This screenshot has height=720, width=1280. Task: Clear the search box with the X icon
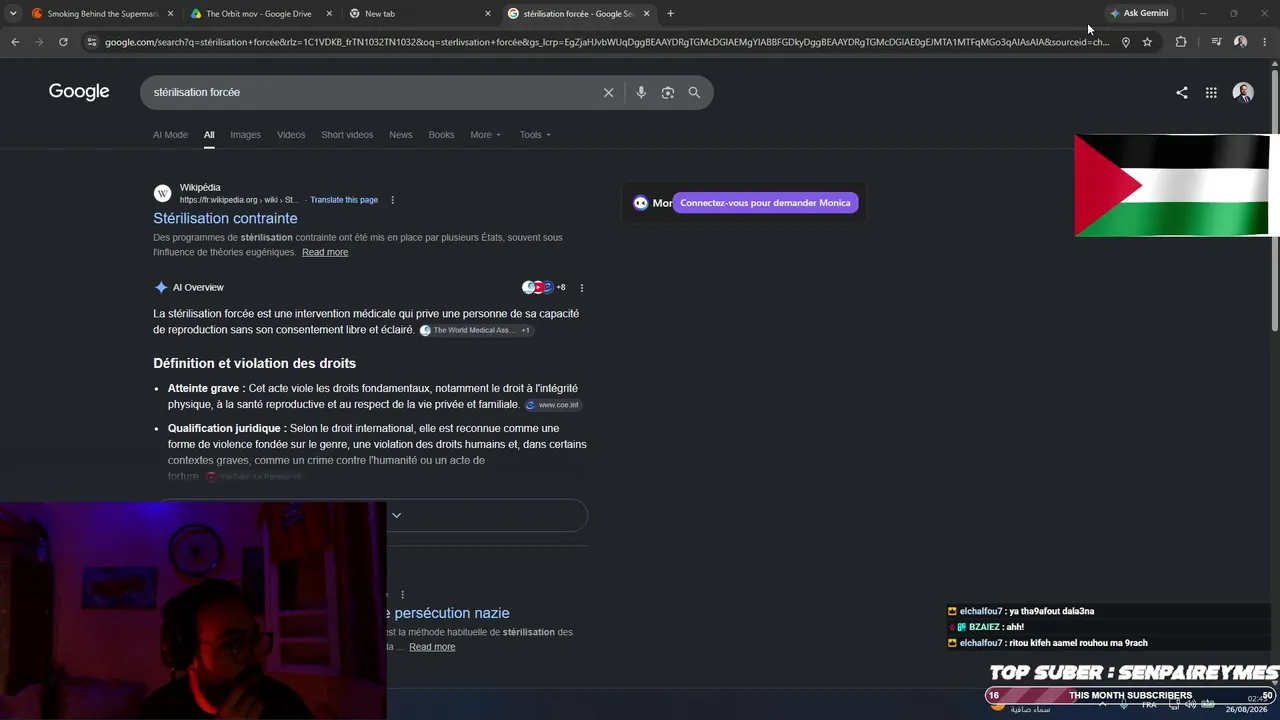608,92
